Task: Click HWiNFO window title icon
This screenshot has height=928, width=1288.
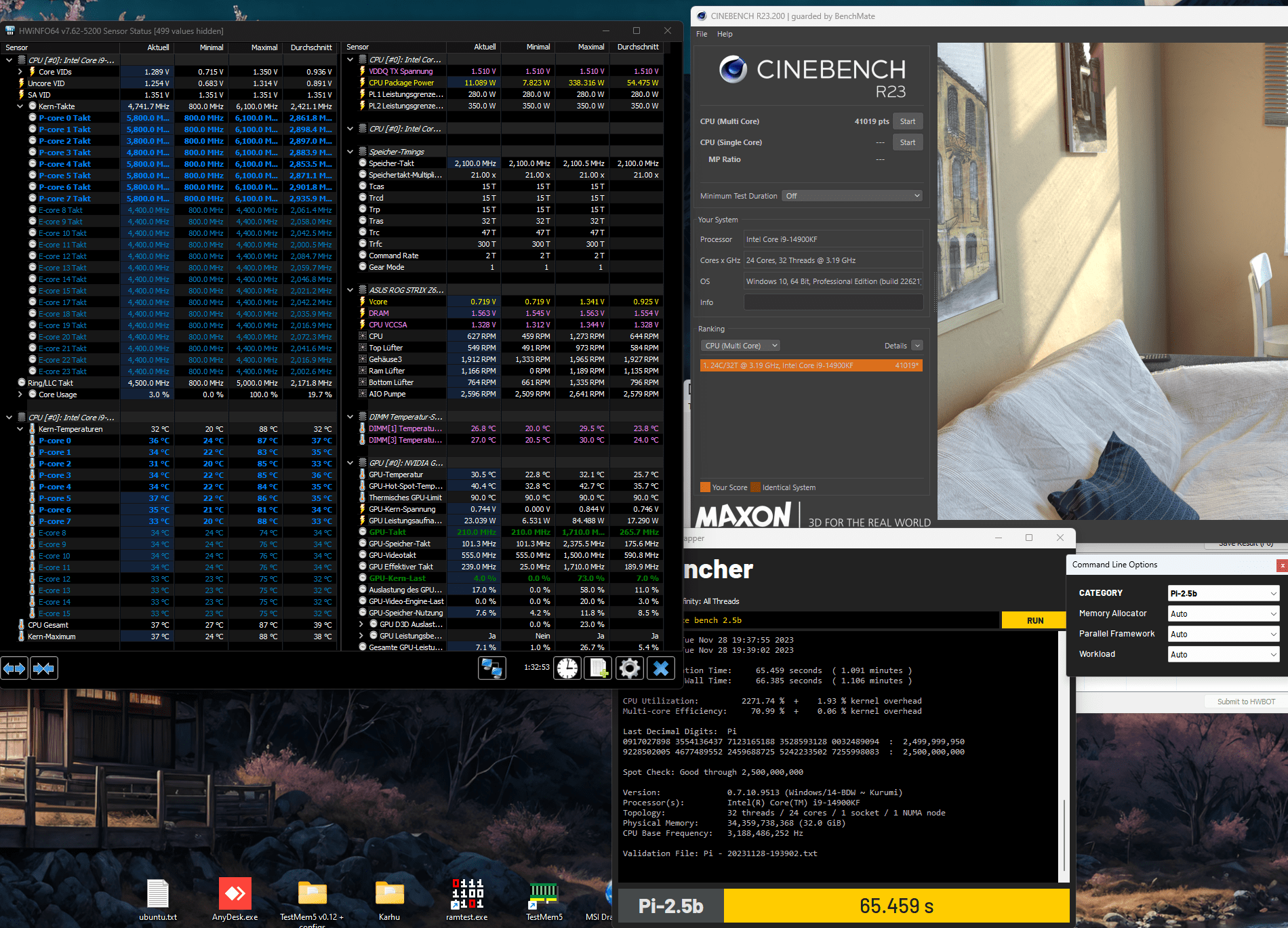Action: 10,31
